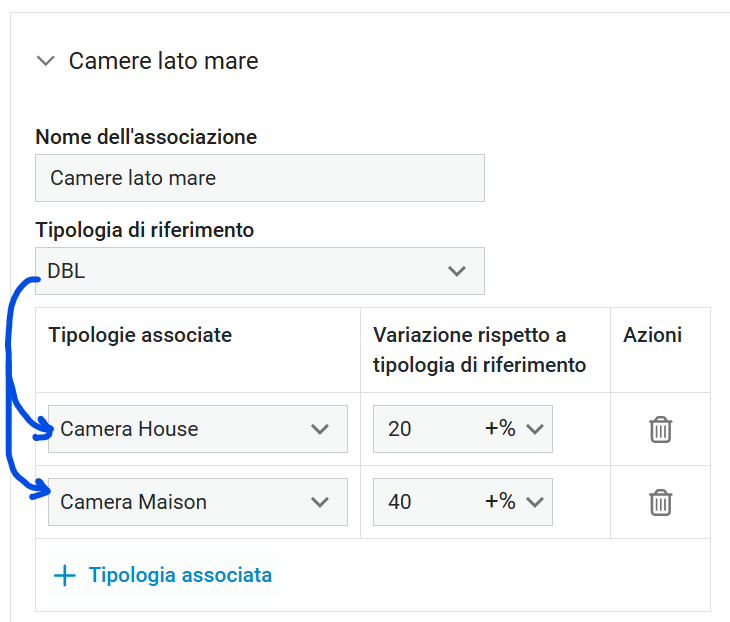Click the chevron arrow in DBL dropdown
The width and height of the screenshot is (730, 622).
click(x=457, y=271)
